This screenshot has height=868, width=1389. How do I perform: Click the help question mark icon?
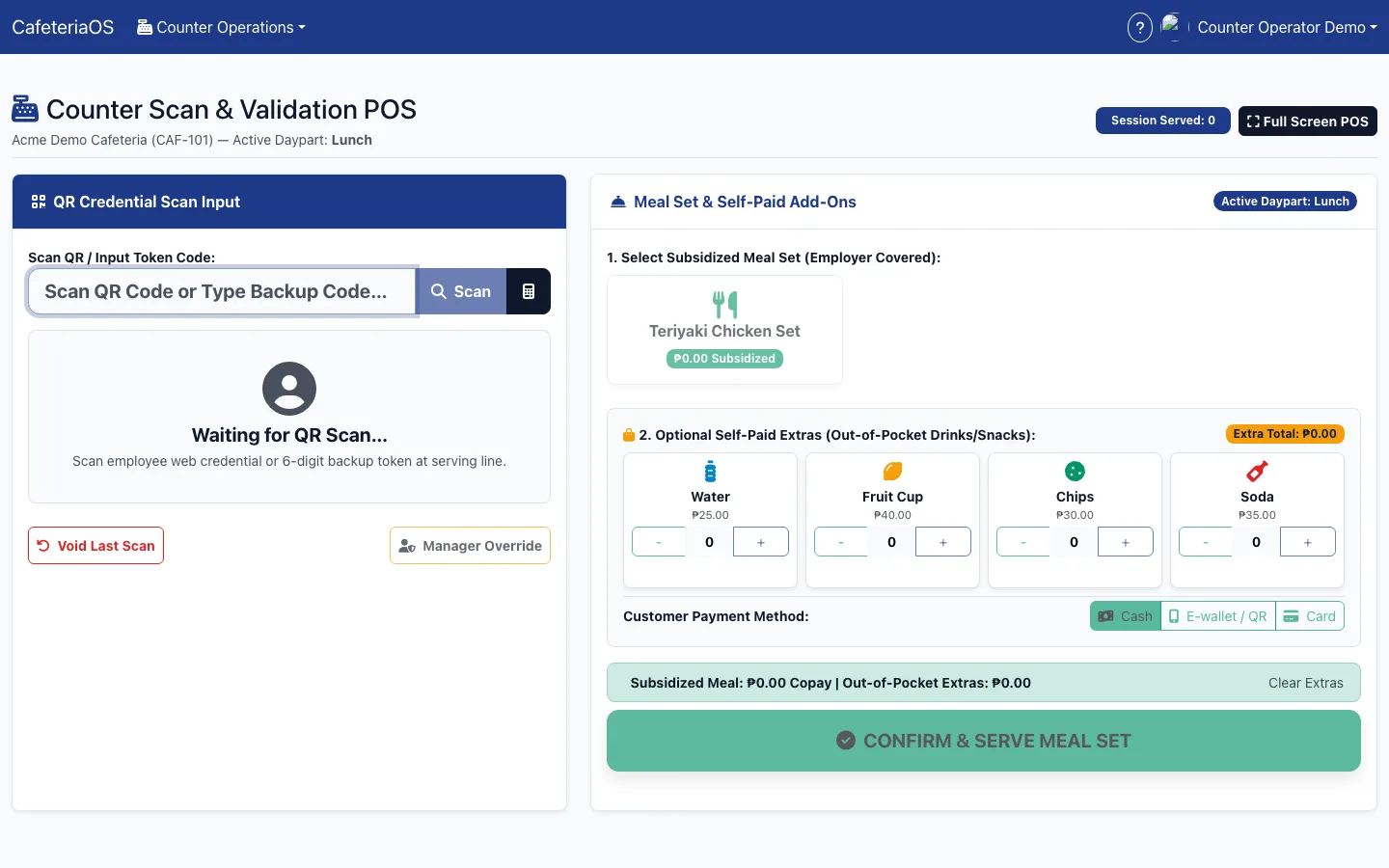(x=1140, y=27)
